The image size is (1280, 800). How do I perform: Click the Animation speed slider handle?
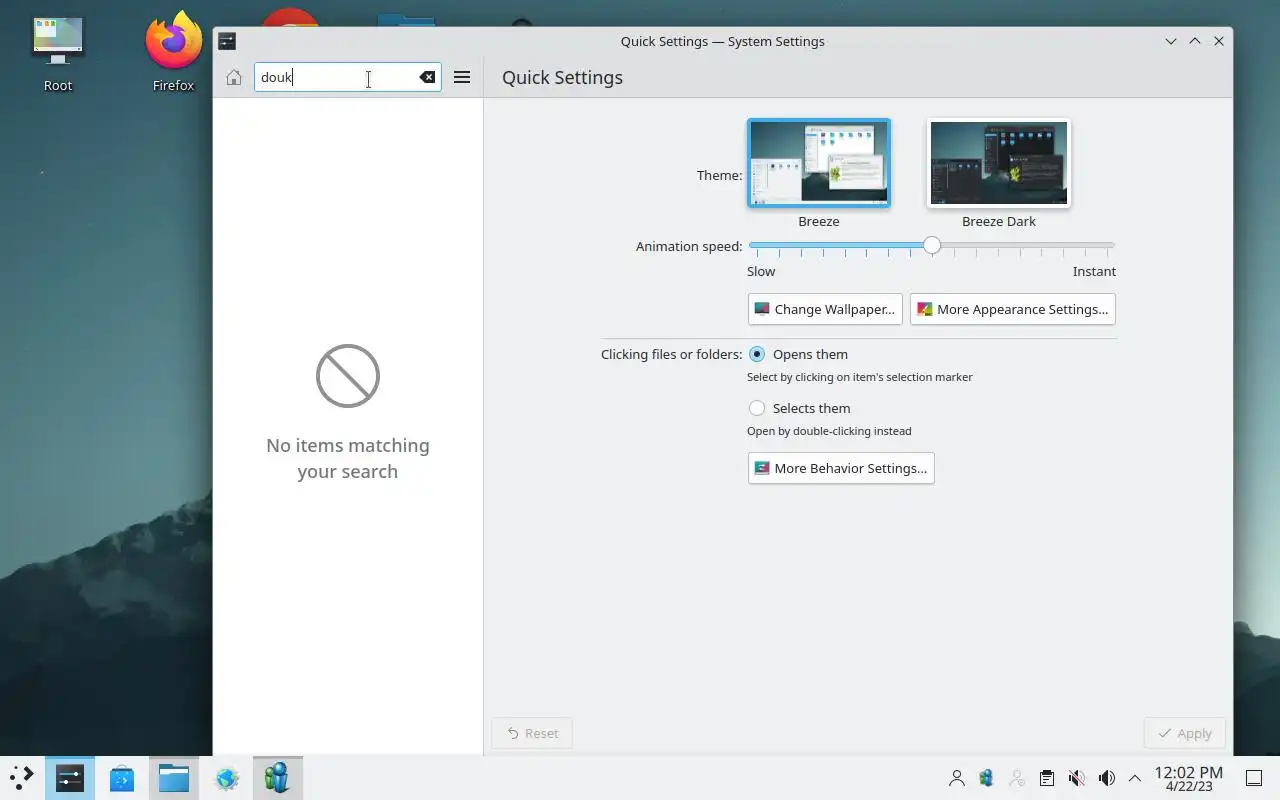(932, 245)
